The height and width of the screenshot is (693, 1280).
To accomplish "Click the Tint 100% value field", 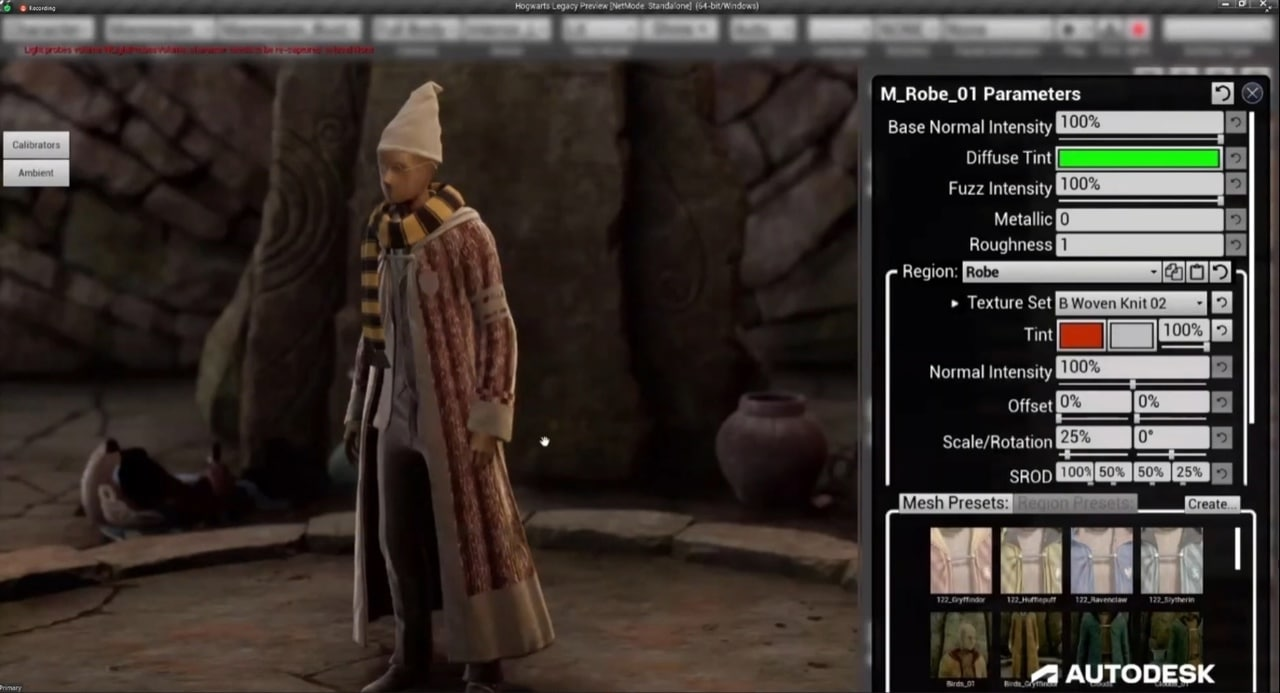I will 1183,330.
